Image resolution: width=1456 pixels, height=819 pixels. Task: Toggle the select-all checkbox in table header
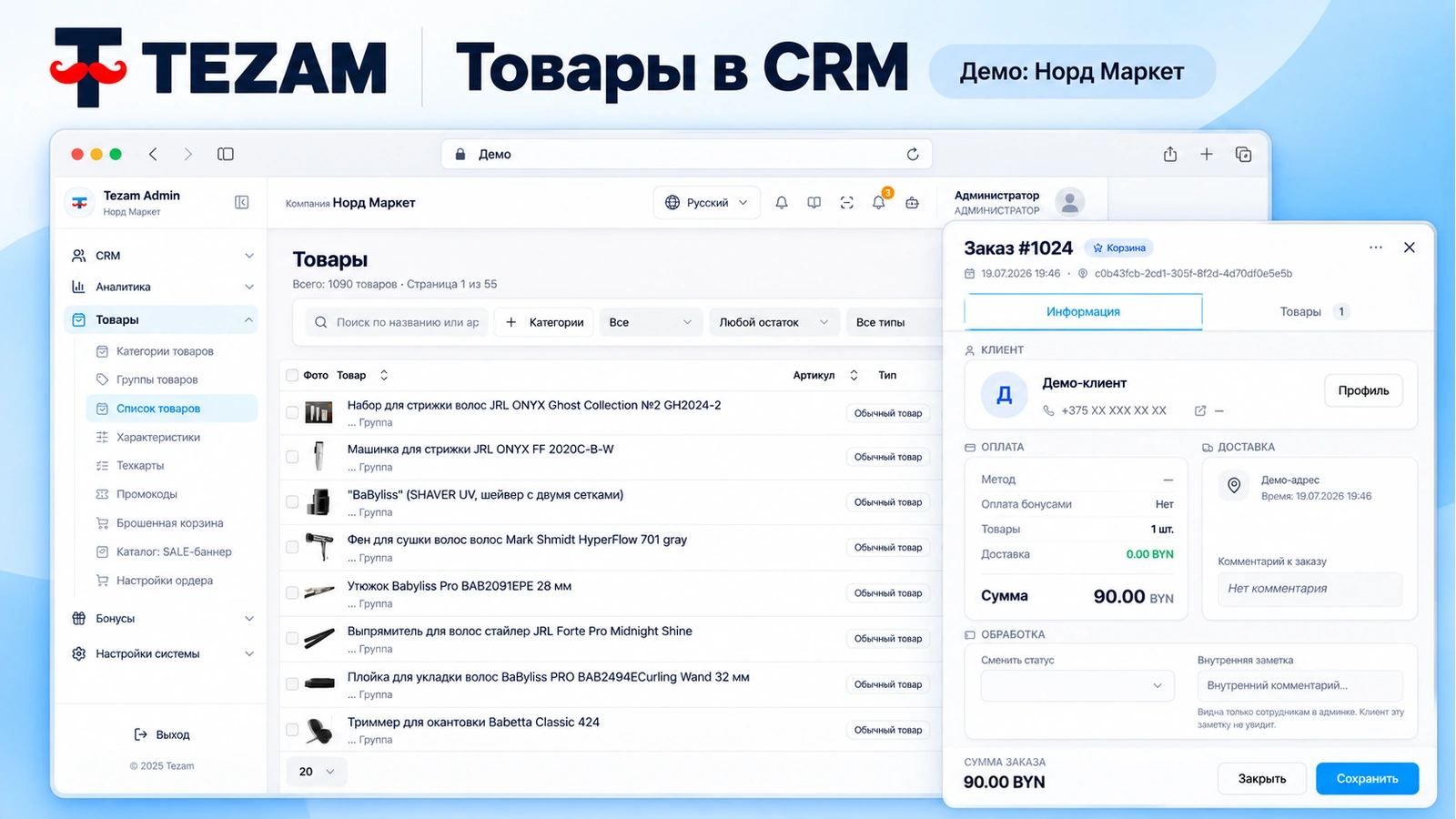tap(292, 375)
